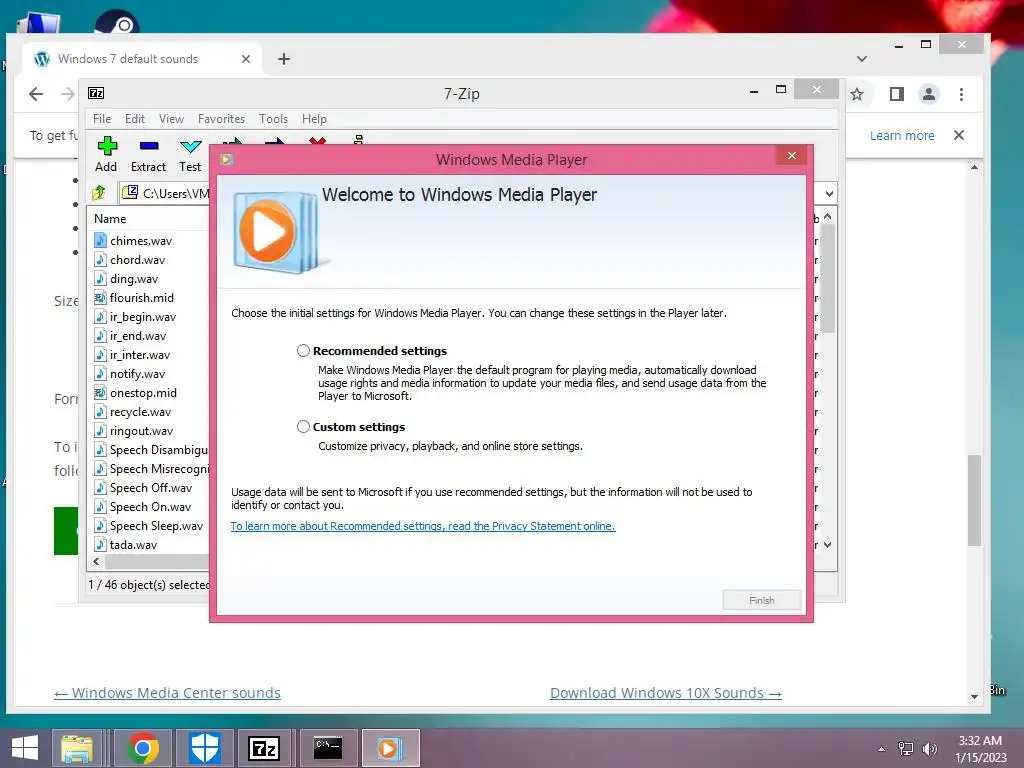
Task: Click the 7-Zip title bar icon
Action: (96, 93)
